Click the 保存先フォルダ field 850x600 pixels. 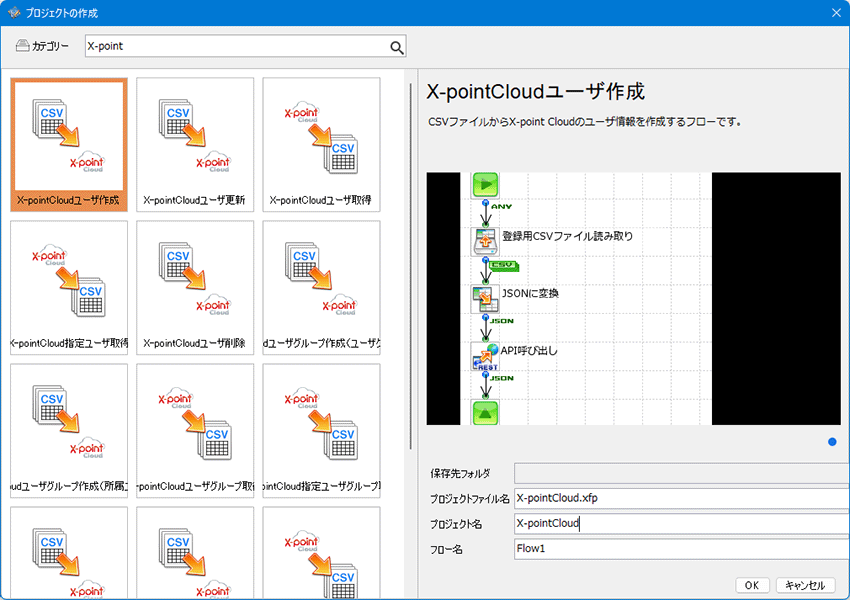pyautogui.click(x=682, y=473)
